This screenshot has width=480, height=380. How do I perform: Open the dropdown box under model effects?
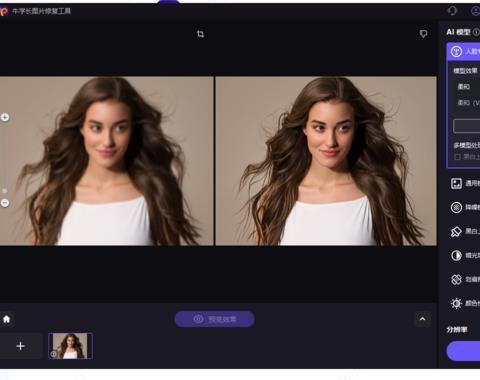point(467,126)
